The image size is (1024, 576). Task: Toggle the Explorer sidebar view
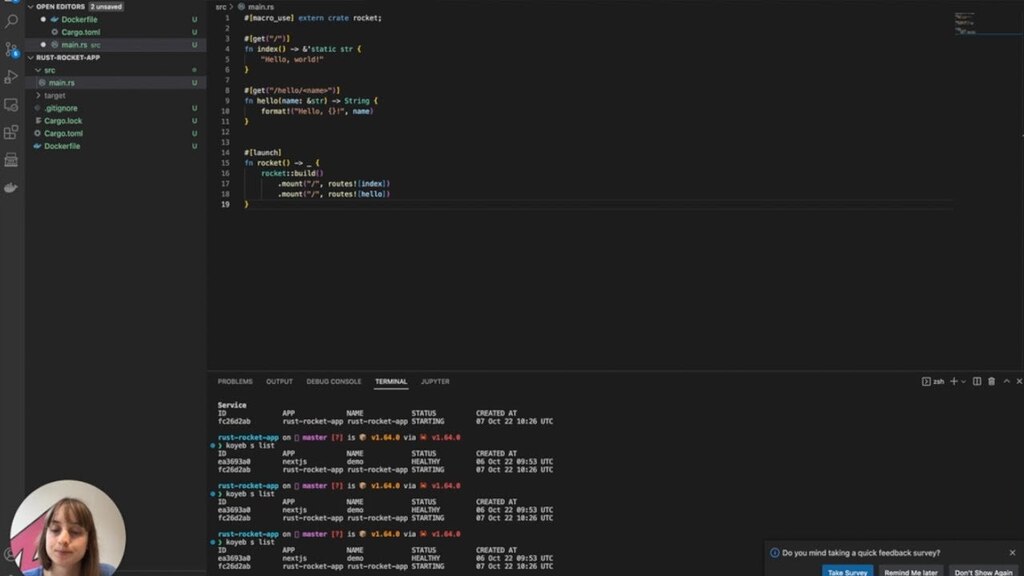10,4
